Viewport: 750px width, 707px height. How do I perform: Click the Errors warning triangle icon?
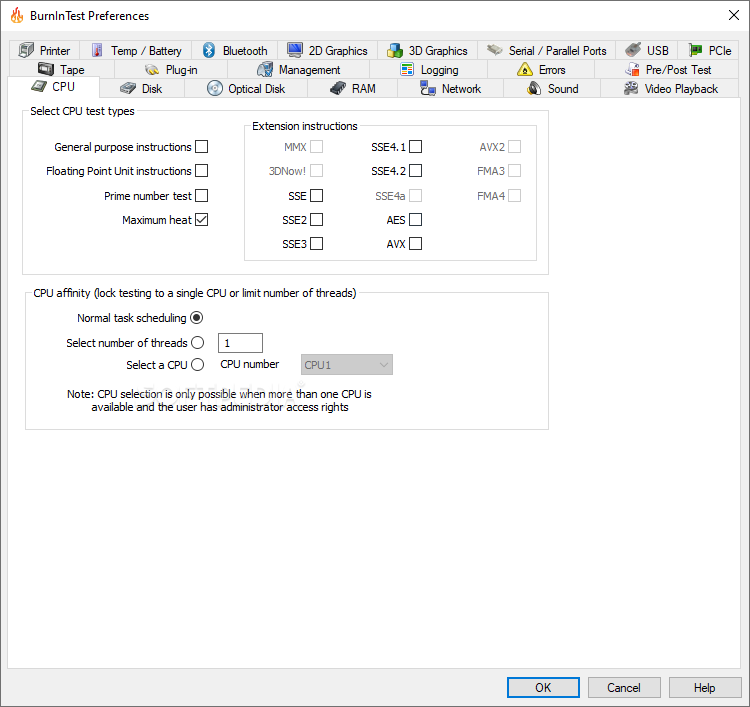(525, 69)
